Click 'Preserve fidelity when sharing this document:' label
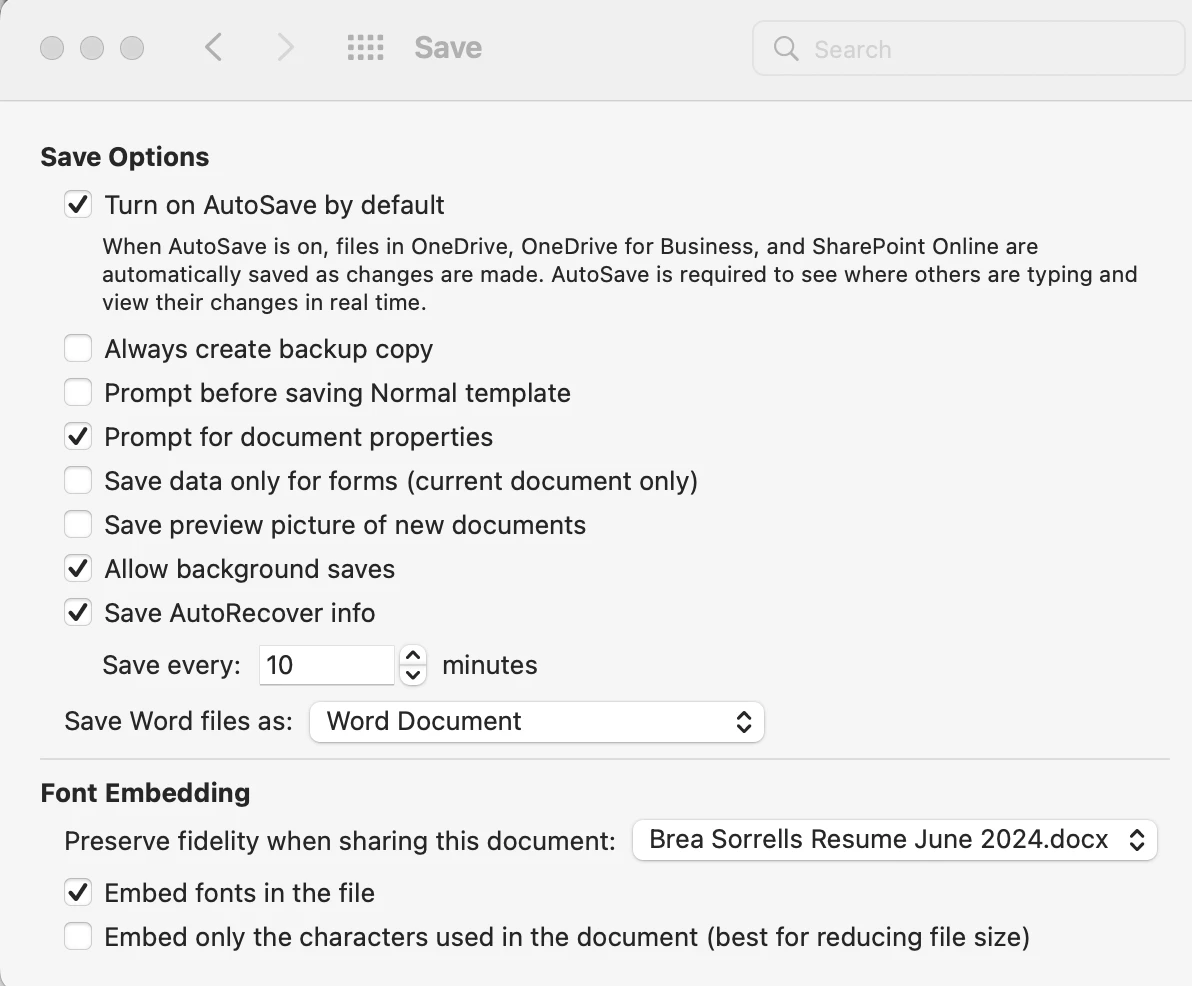The width and height of the screenshot is (1192, 986). click(340, 841)
